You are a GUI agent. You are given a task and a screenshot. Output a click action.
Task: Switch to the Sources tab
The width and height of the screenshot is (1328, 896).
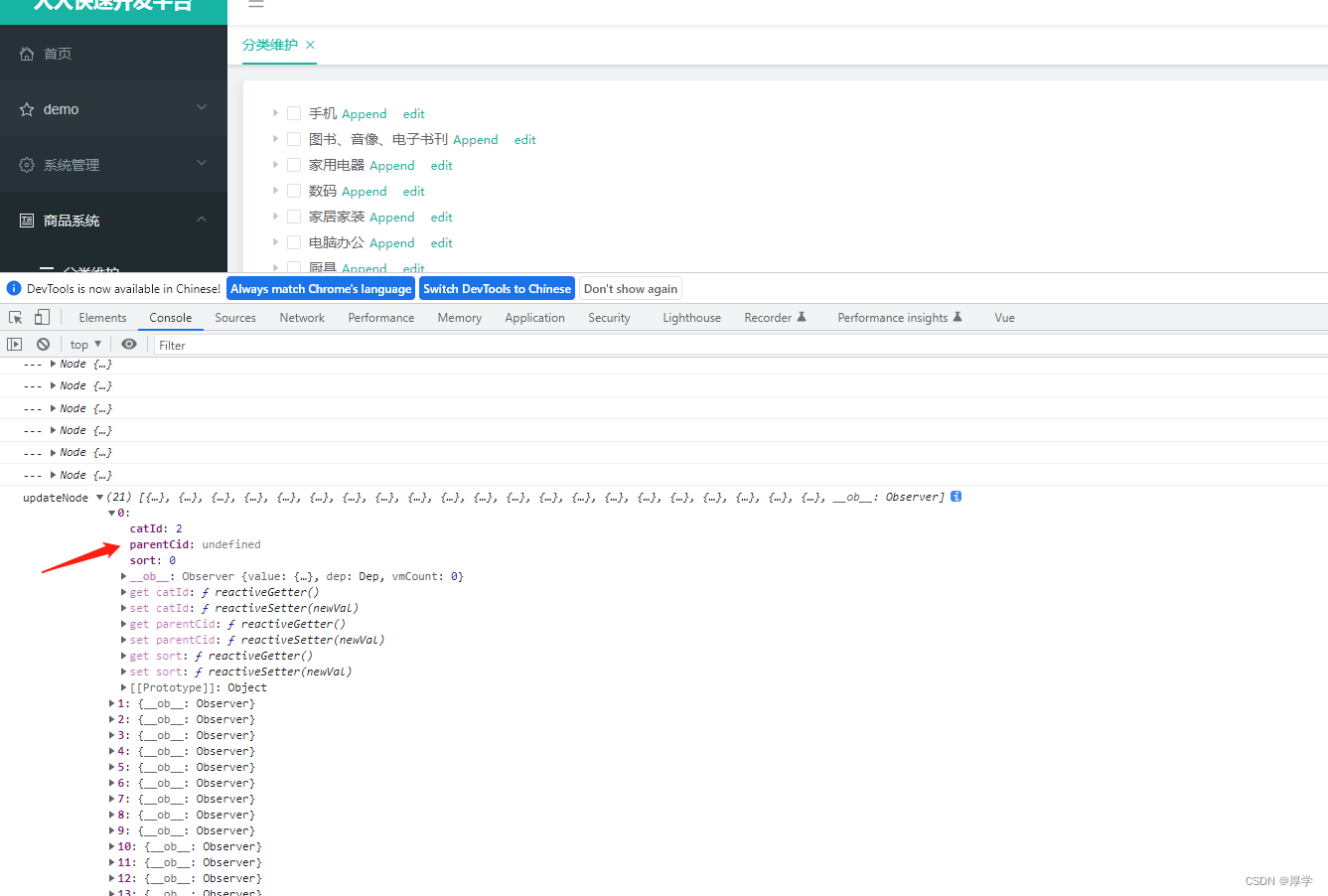click(235, 318)
